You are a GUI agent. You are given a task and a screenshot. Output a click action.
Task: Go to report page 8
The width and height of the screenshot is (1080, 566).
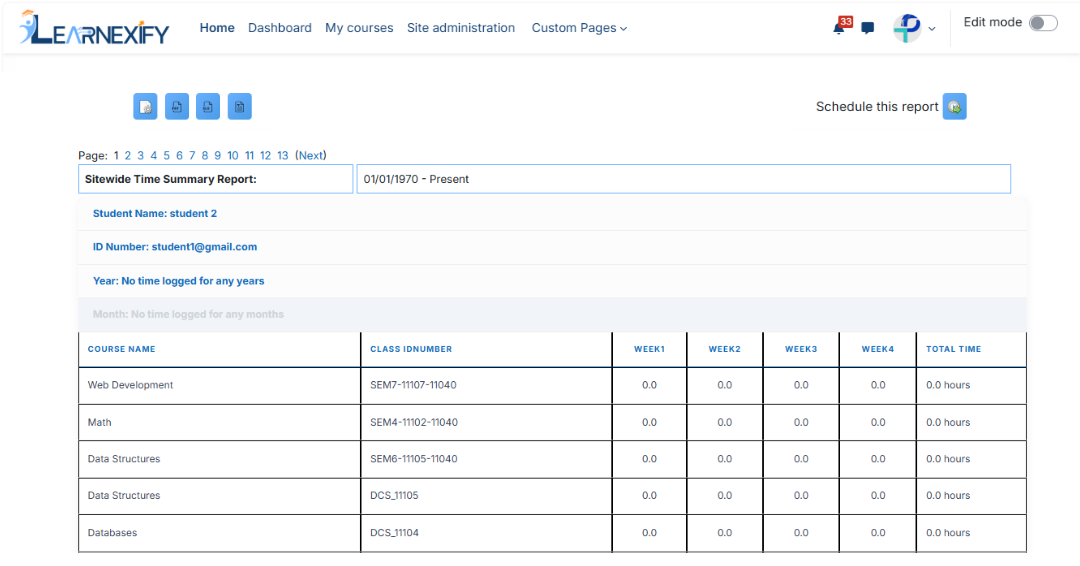(x=205, y=156)
